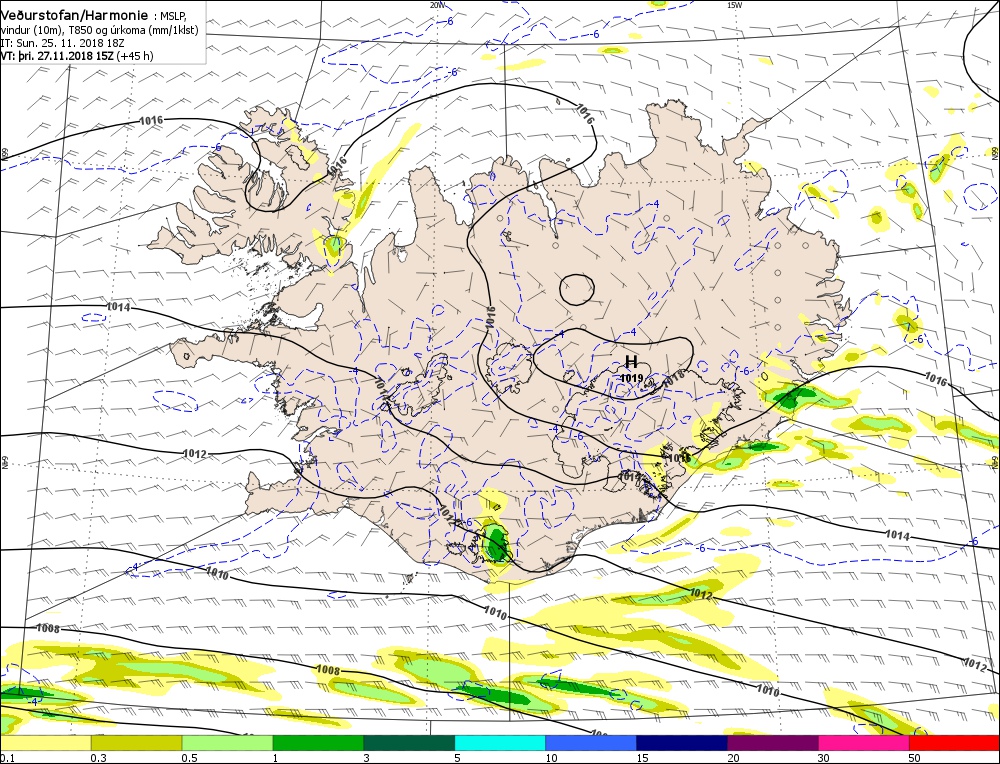This screenshot has height=764, width=1000.
Task: Click the 15W longitude label at top
Action: click(x=735, y=4)
